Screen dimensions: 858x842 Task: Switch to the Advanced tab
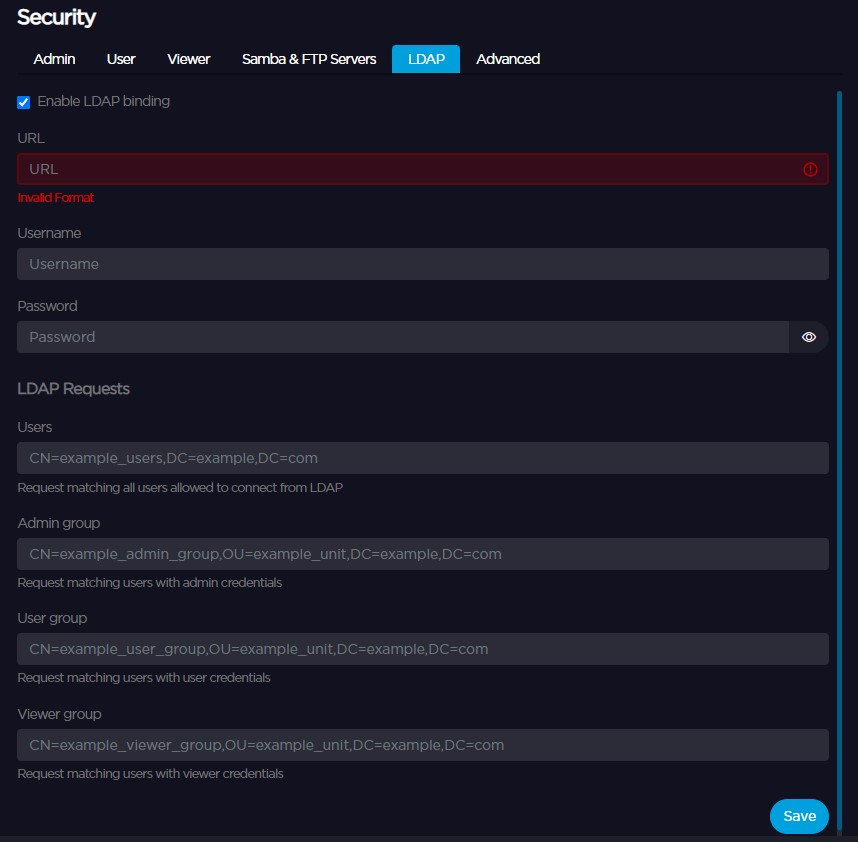(x=507, y=59)
